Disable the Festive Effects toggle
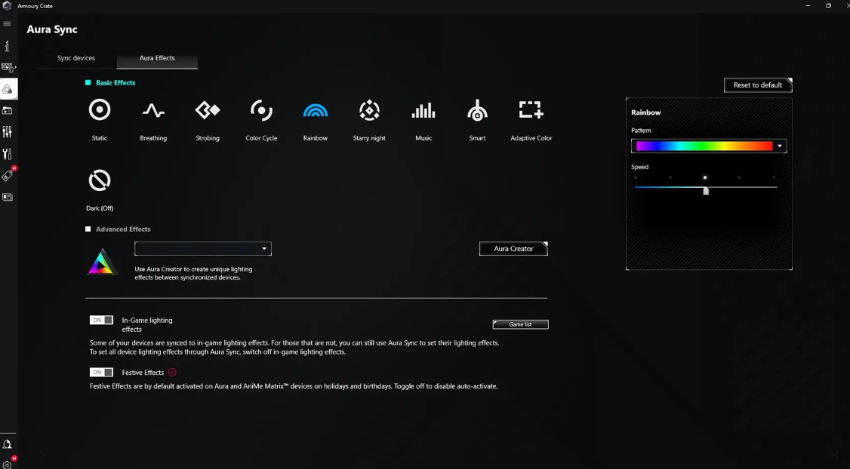This screenshot has width=850, height=469. 102,372
